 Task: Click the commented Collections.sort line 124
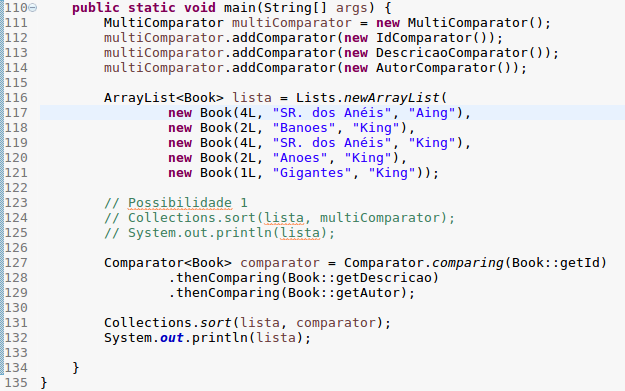[x=279, y=218]
